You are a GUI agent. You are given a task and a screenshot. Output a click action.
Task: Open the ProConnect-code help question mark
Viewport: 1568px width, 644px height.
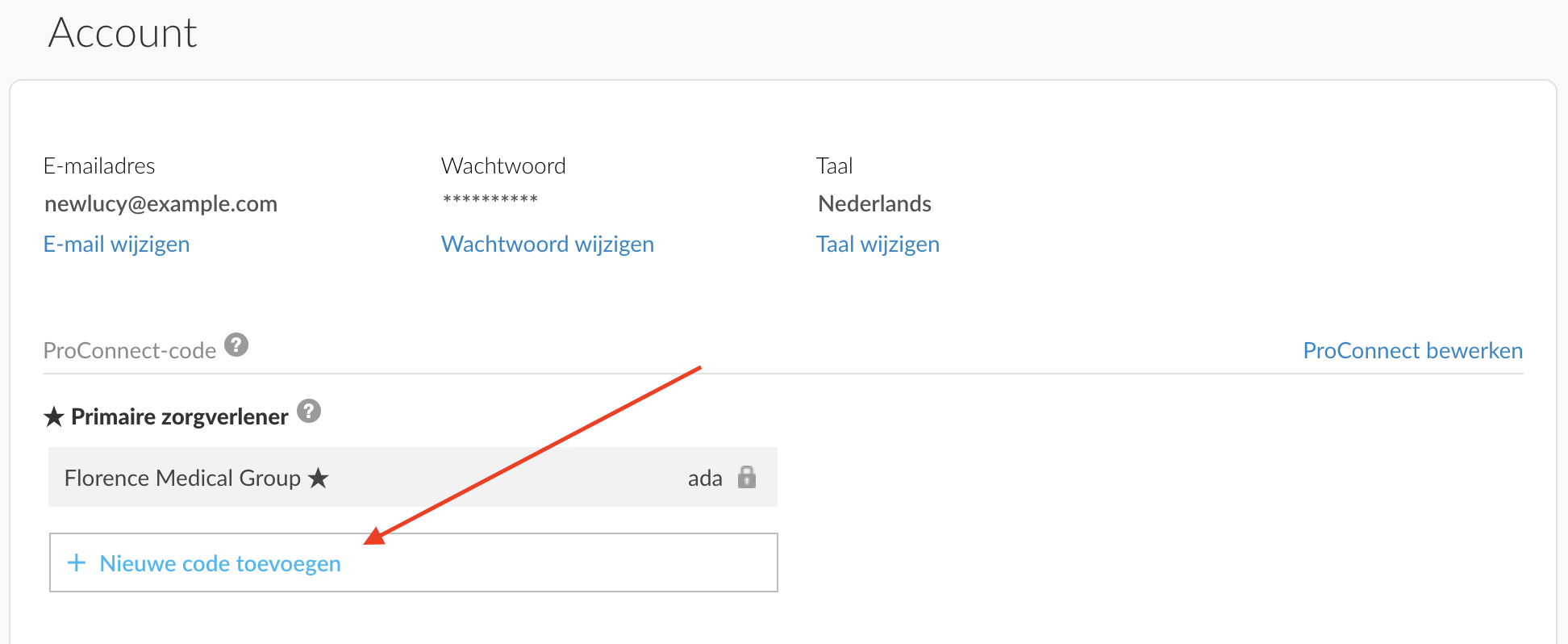pyautogui.click(x=236, y=345)
